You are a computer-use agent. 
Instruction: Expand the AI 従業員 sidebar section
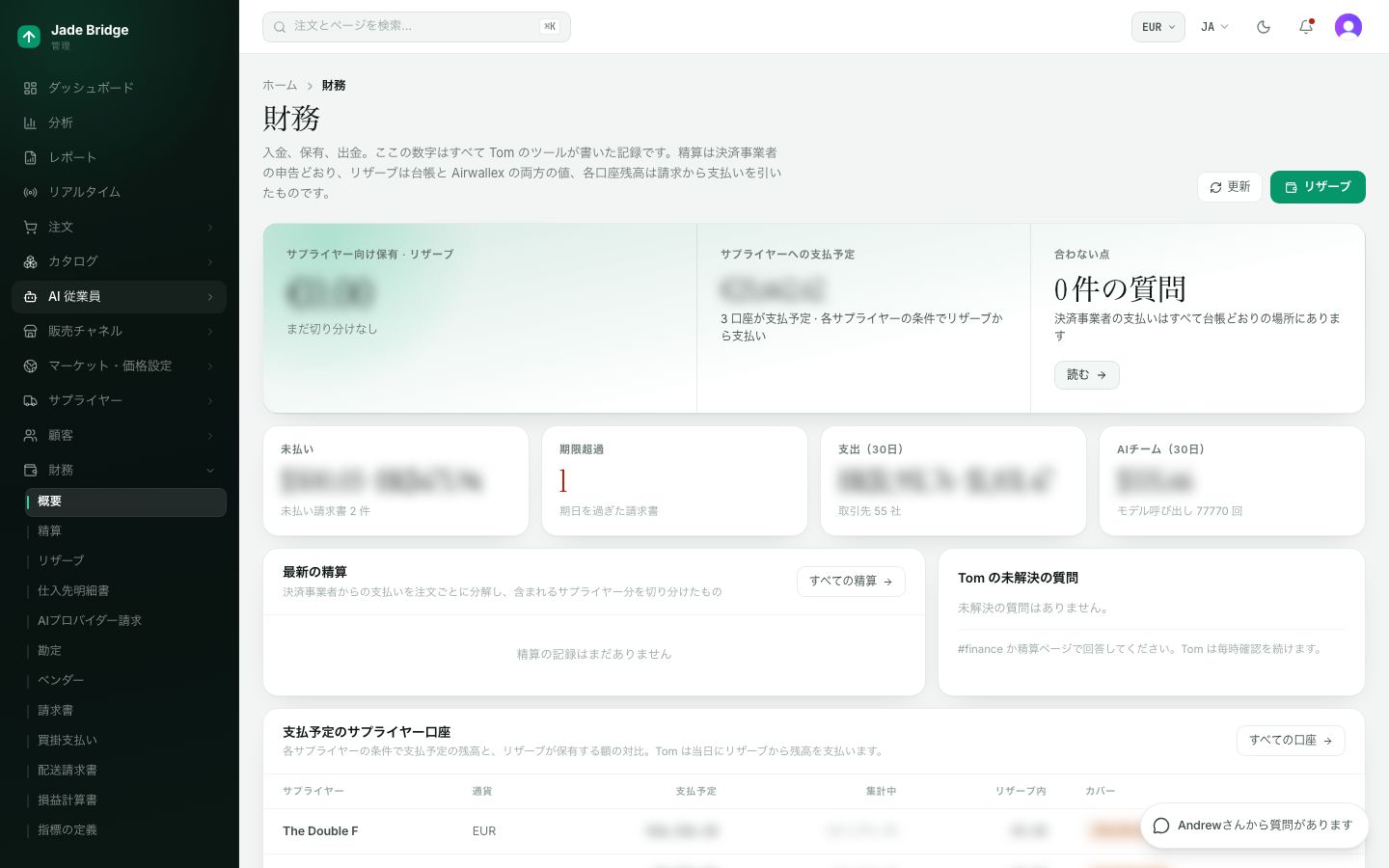(x=119, y=296)
